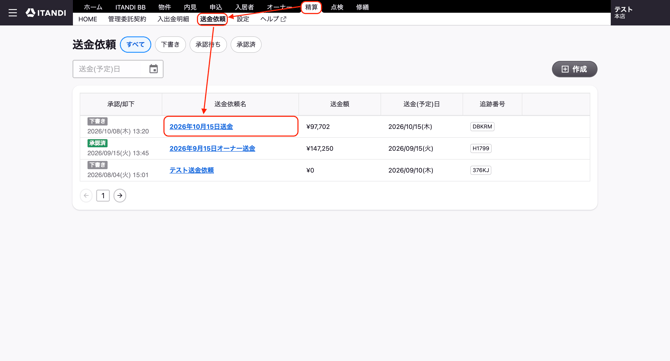Click date 2026/09/10(木)

[411, 170]
